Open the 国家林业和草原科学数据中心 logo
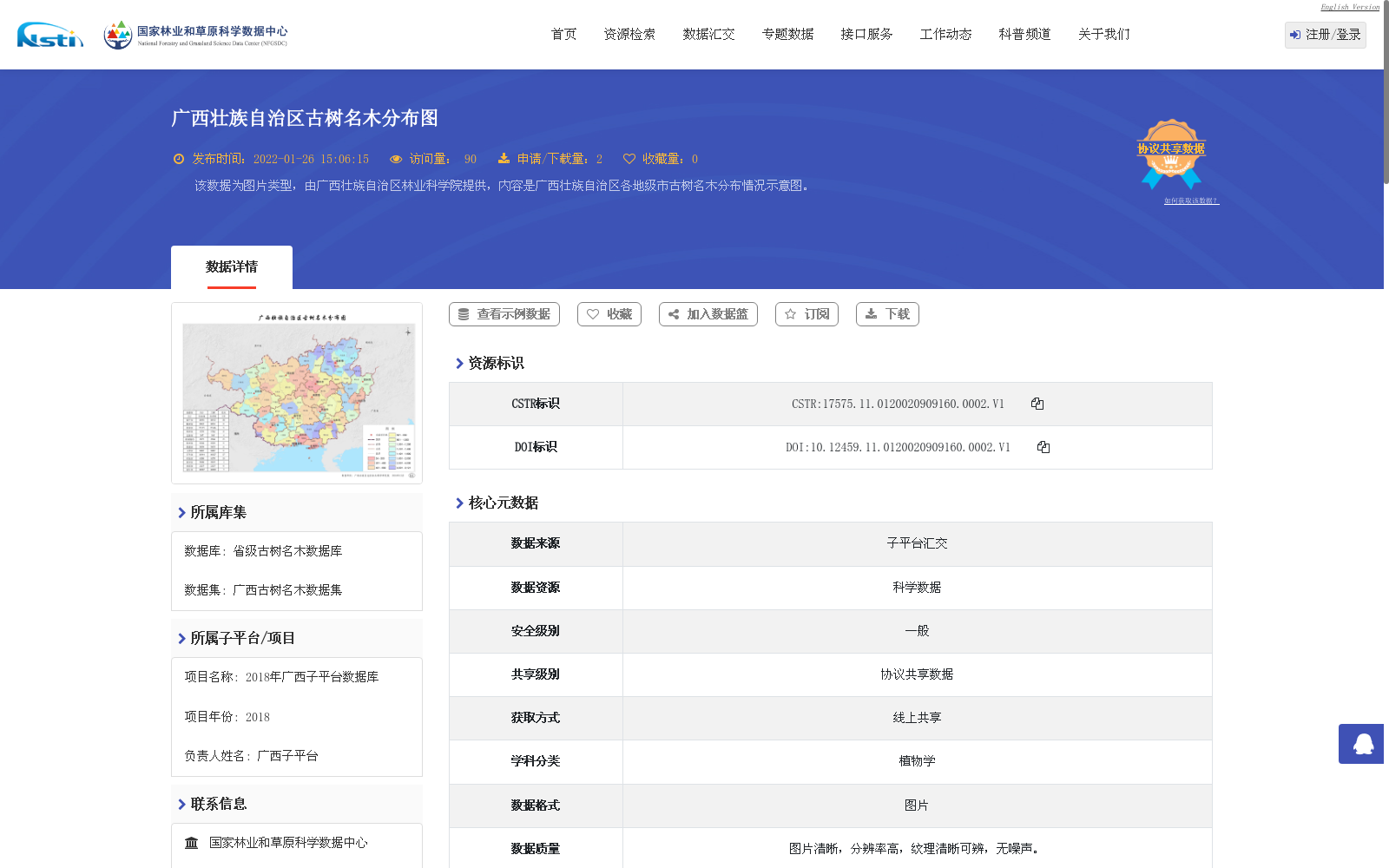Image resolution: width=1389 pixels, height=868 pixels. (195, 35)
